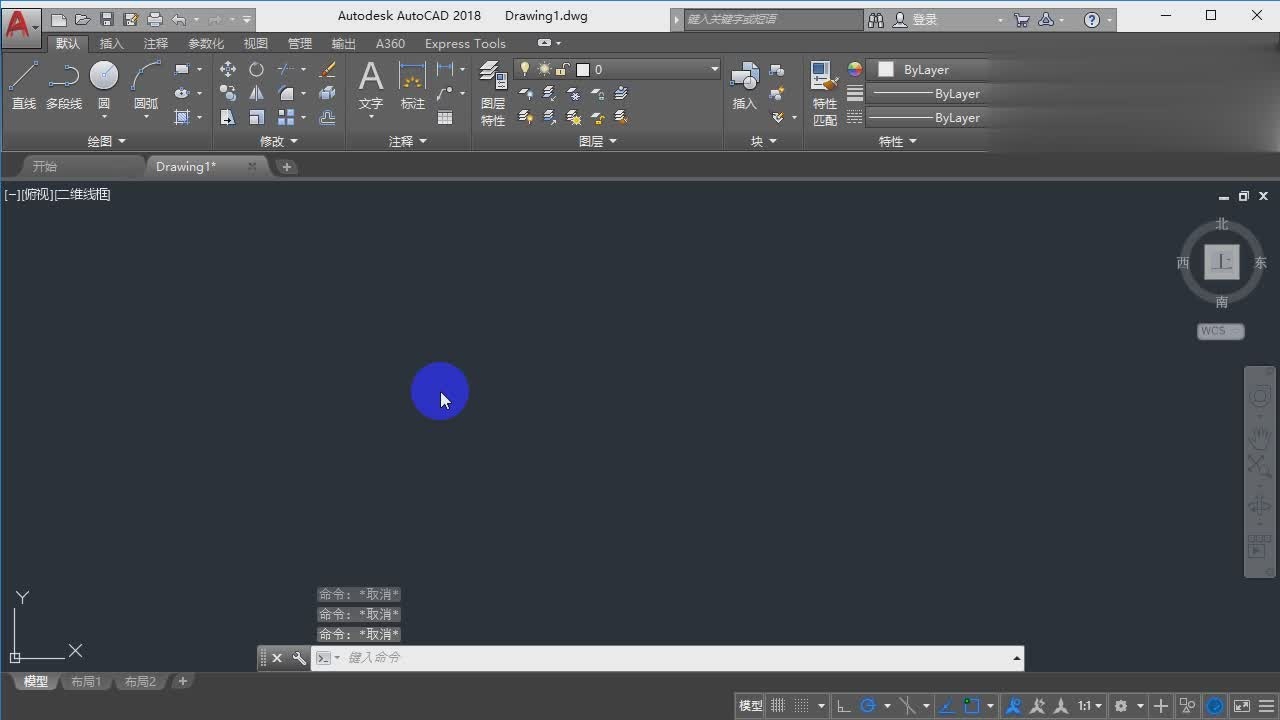The width and height of the screenshot is (1280, 720).
Task: Toggle layer lock padlock icon
Action: click(562, 70)
